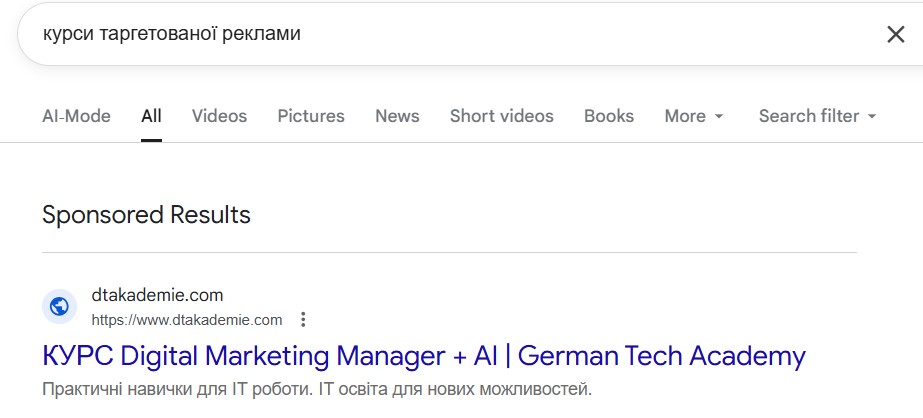The width and height of the screenshot is (923, 418).
Task: Click the https://www.dtakademie.com URL text
Action: pos(187,320)
